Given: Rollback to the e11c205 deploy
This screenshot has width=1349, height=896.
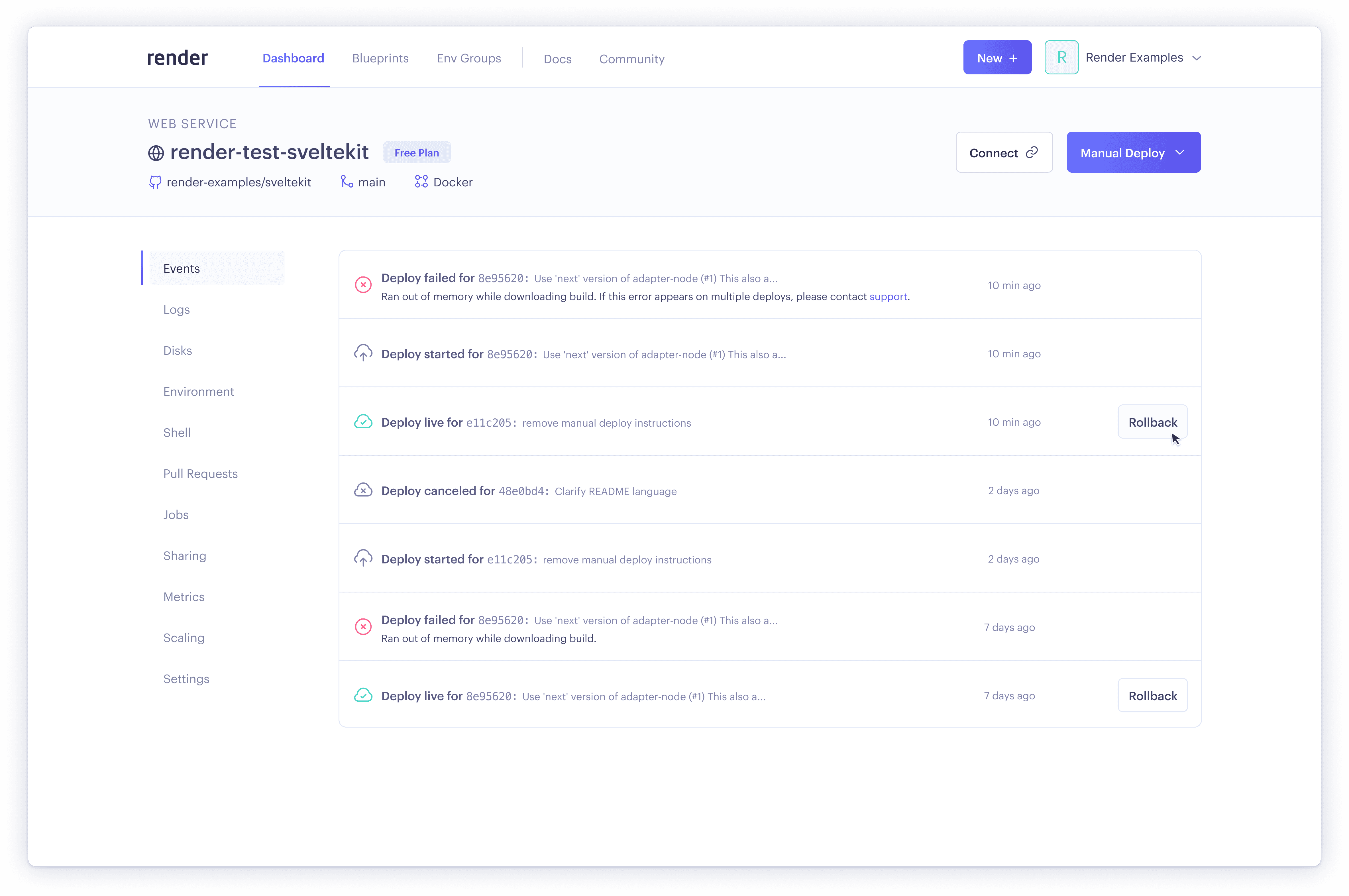Looking at the screenshot, I should [x=1152, y=422].
